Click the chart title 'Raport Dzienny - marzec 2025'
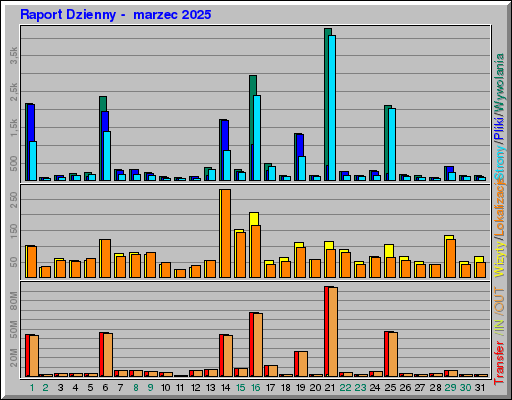512x400 pixels. tap(116, 15)
